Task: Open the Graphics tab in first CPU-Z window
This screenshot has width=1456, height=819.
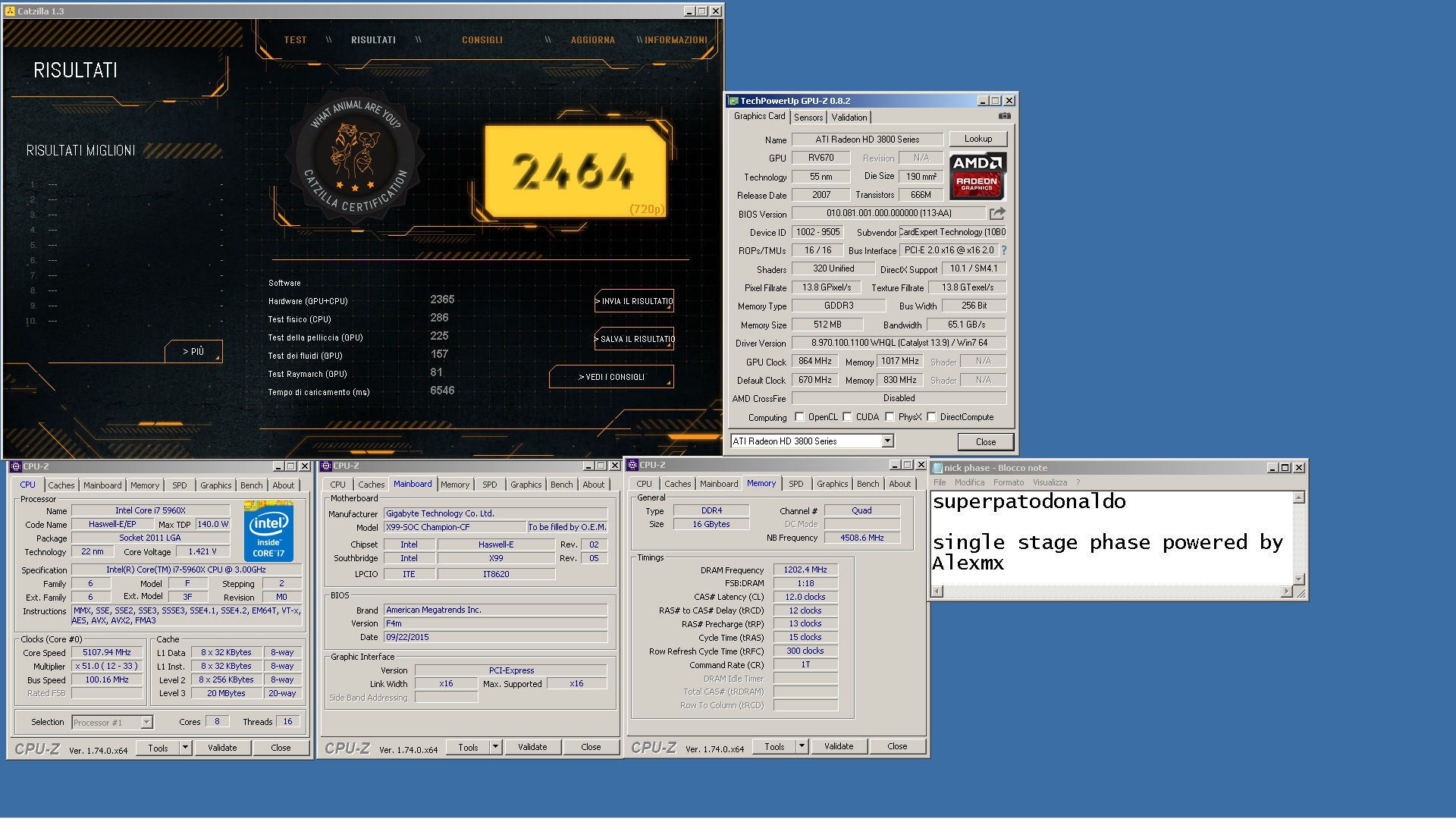Action: (215, 485)
